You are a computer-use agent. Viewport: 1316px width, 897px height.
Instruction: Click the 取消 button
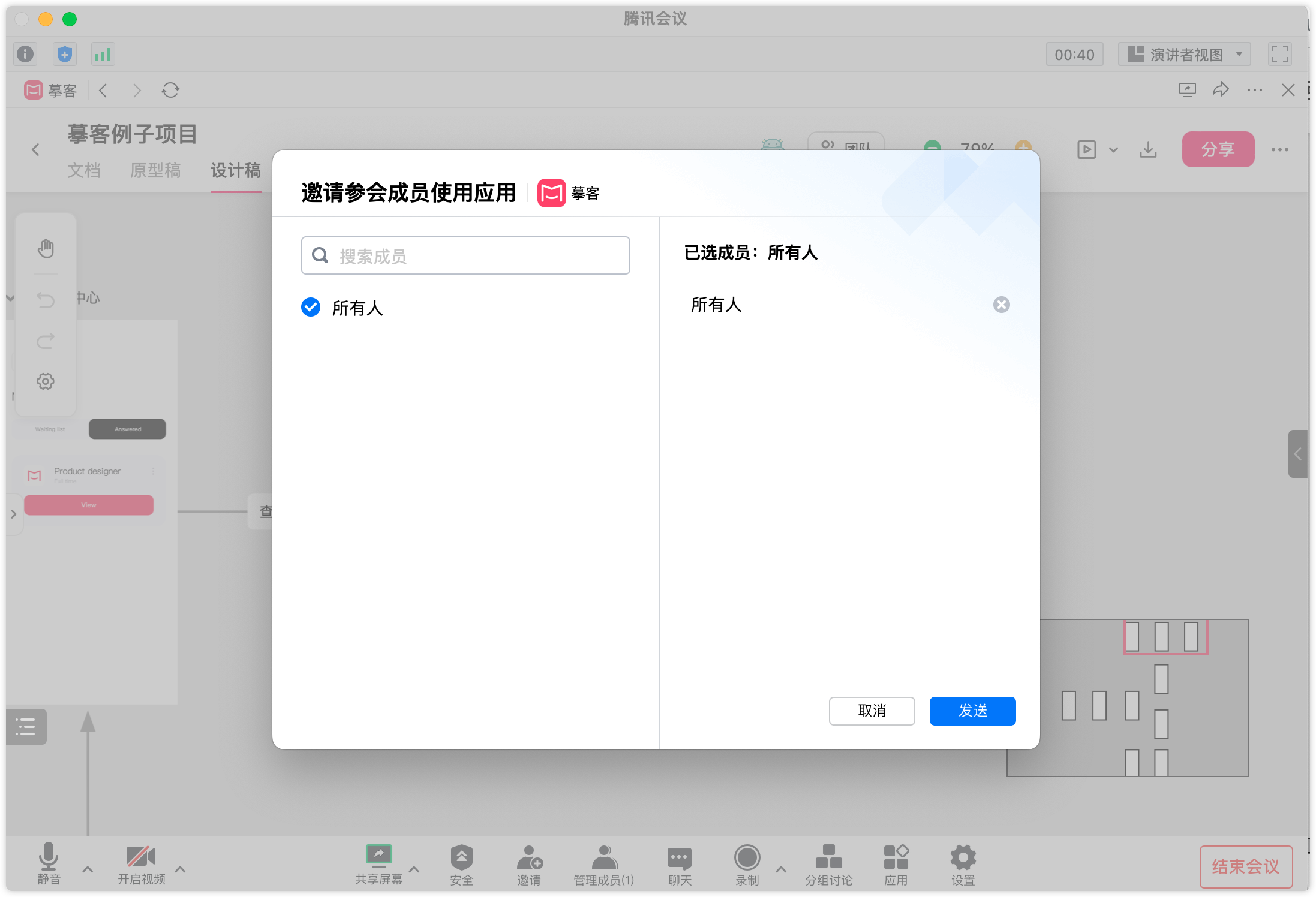coord(872,711)
